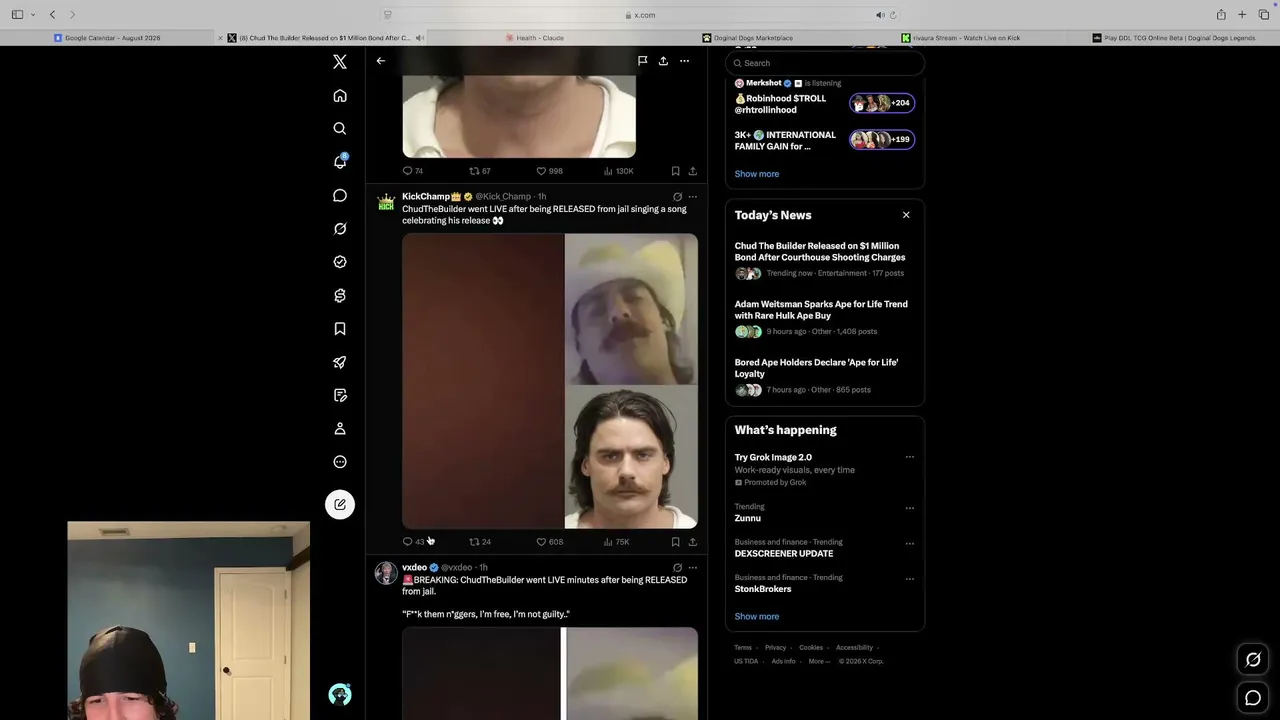
Task: Mute audio from the address bar speaker icon
Action: coord(880,15)
